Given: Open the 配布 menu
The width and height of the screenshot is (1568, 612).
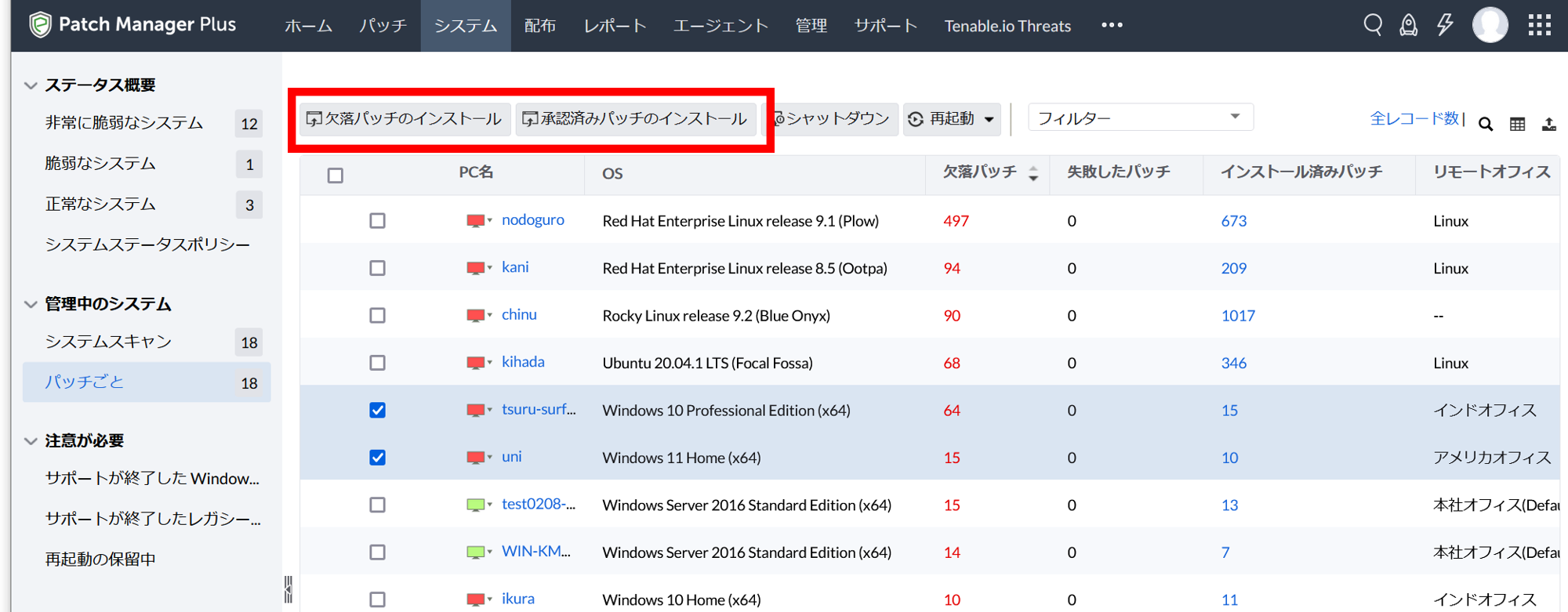Looking at the screenshot, I should pos(540,26).
